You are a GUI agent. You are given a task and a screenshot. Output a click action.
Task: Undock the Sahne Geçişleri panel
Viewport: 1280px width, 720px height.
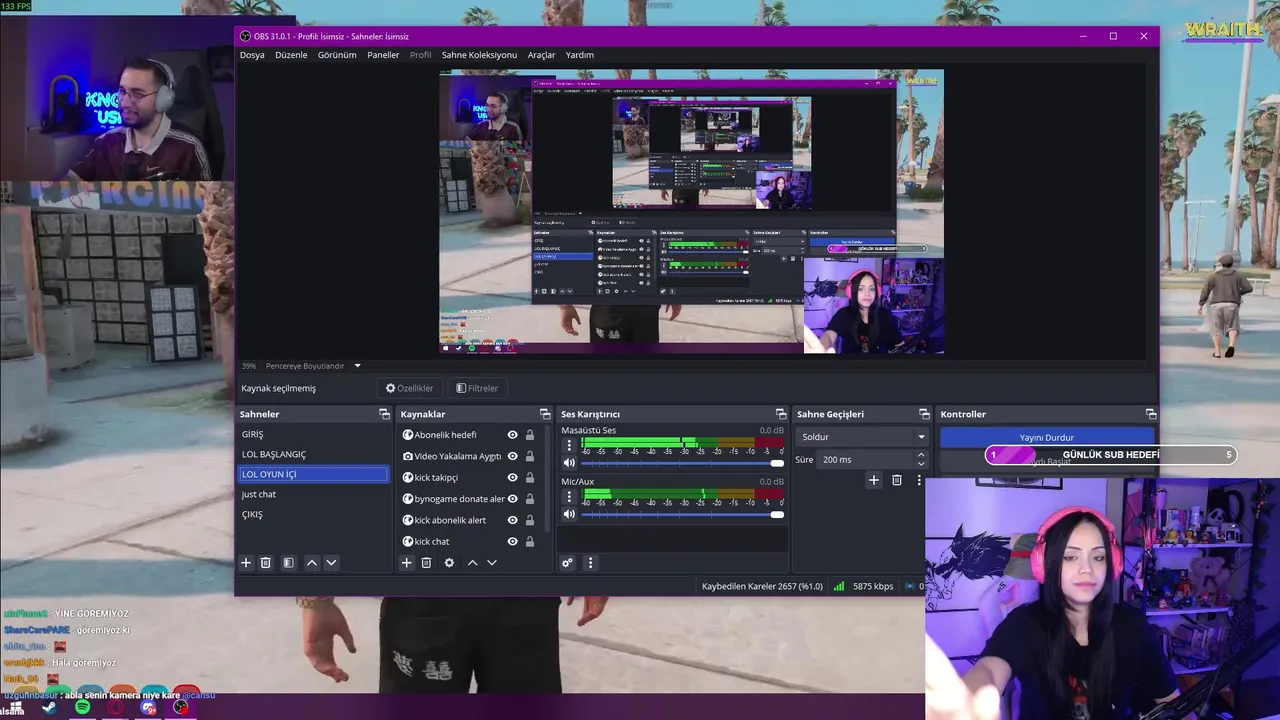pyautogui.click(x=924, y=414)
